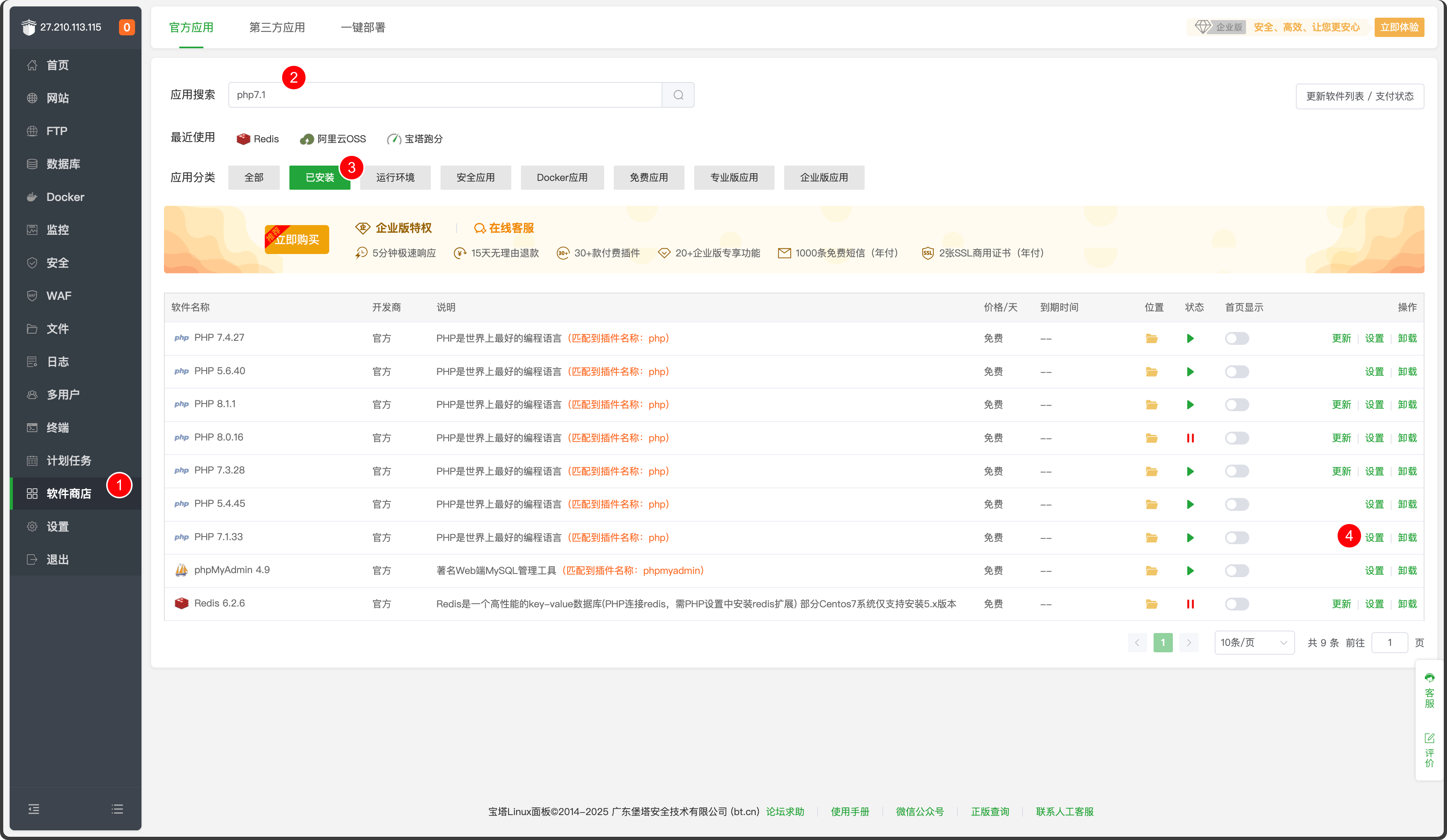Select 官方应用 tab
Image resolution: width=1447 pixels, height=840 pixels.
[x=191, y=28]
